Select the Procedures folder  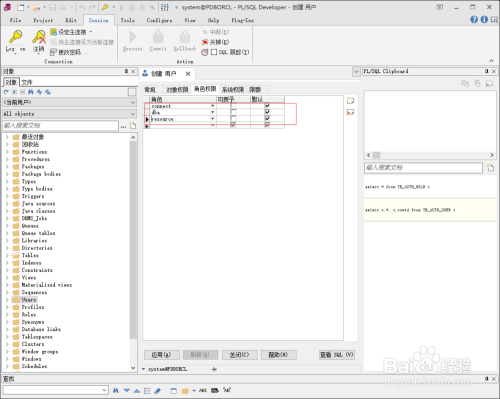[36, 159]
